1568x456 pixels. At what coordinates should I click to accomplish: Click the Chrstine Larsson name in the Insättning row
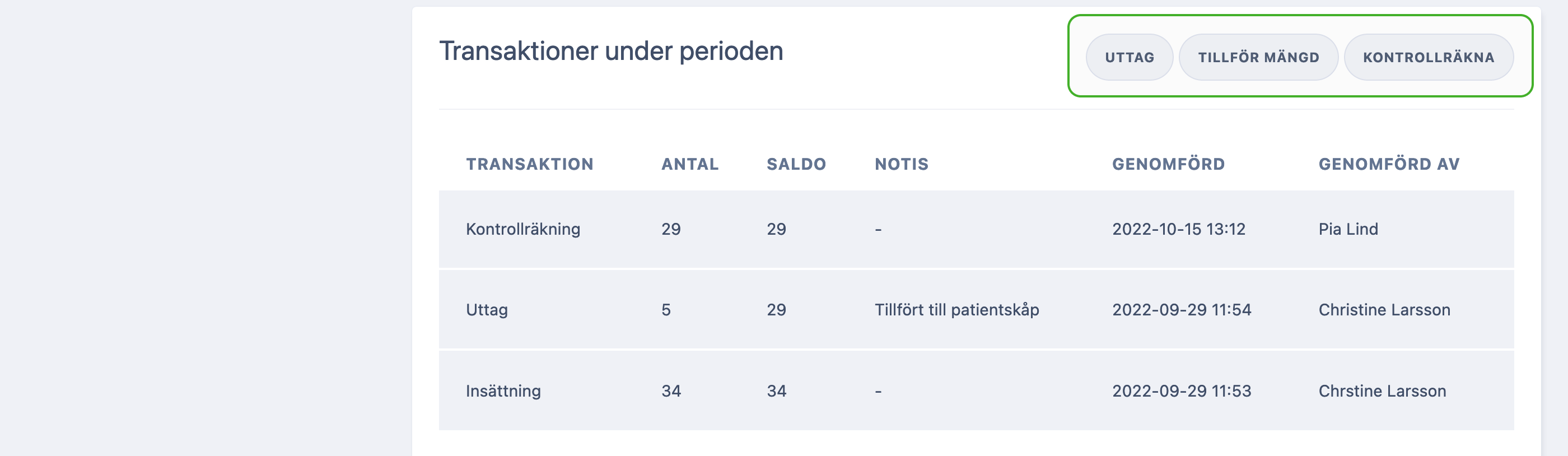[x=1382, y=390]
